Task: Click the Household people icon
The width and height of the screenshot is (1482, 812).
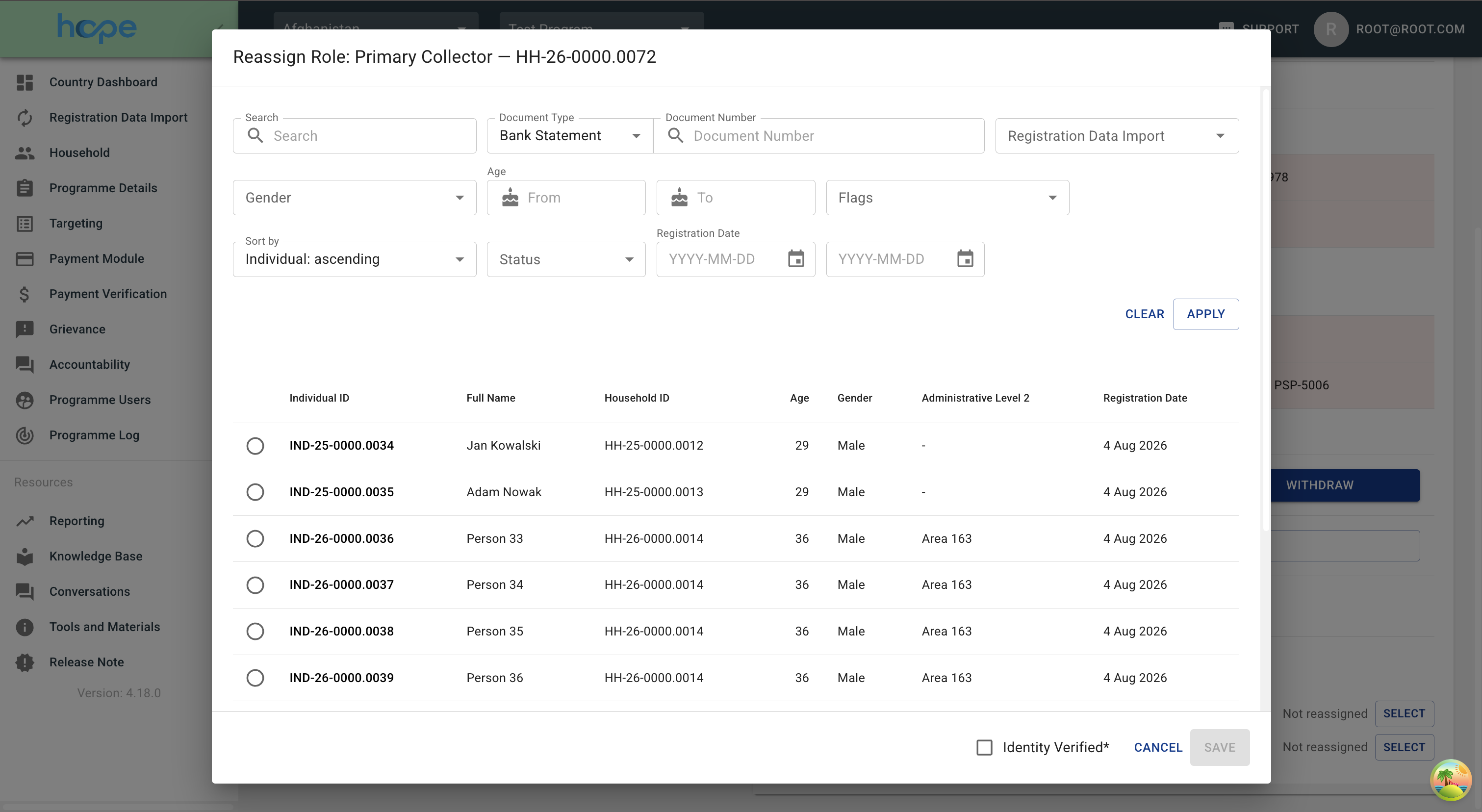Action: (x=25, y=153)
